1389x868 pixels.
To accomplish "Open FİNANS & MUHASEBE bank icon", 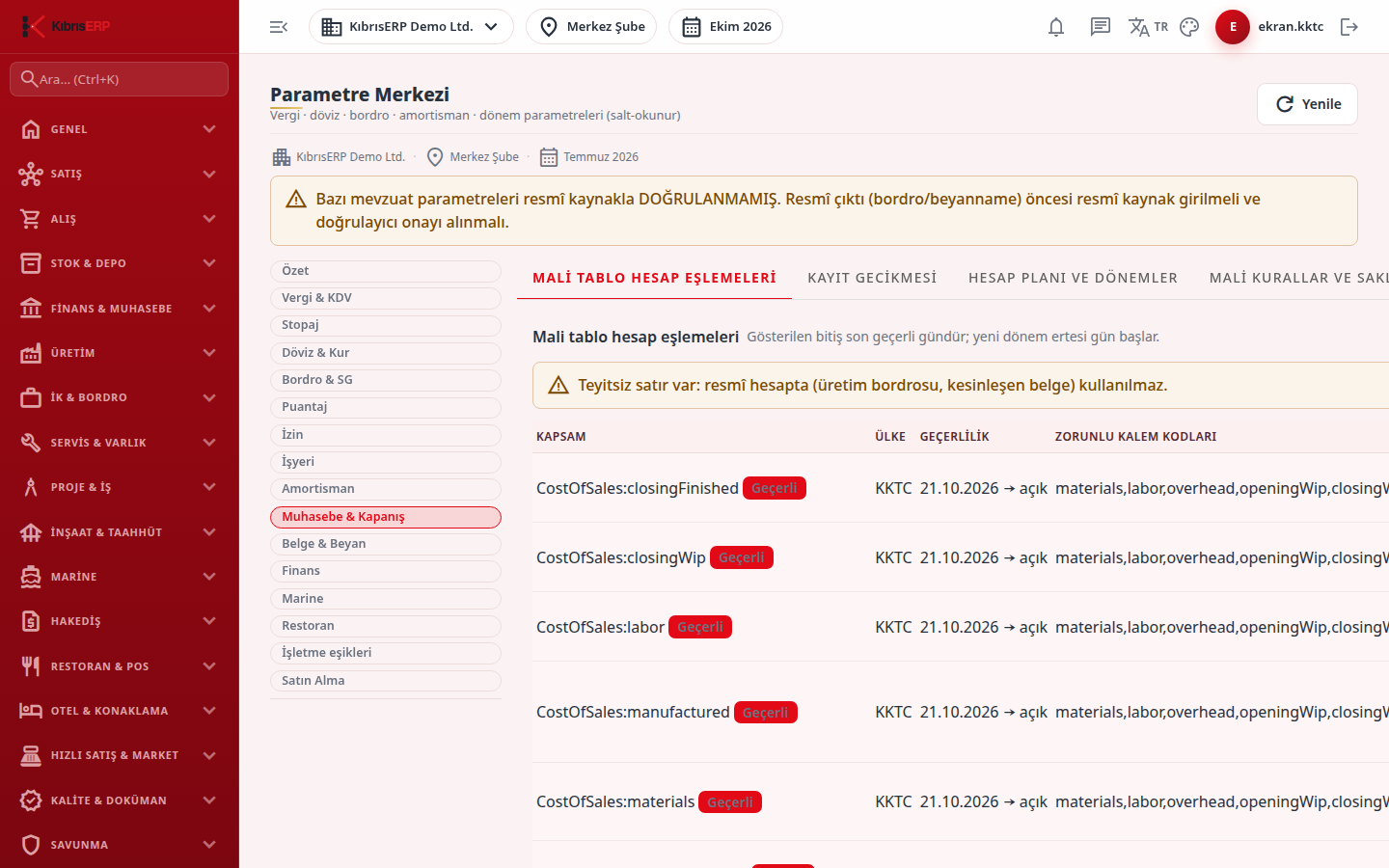I will click(x=31, y=309).
